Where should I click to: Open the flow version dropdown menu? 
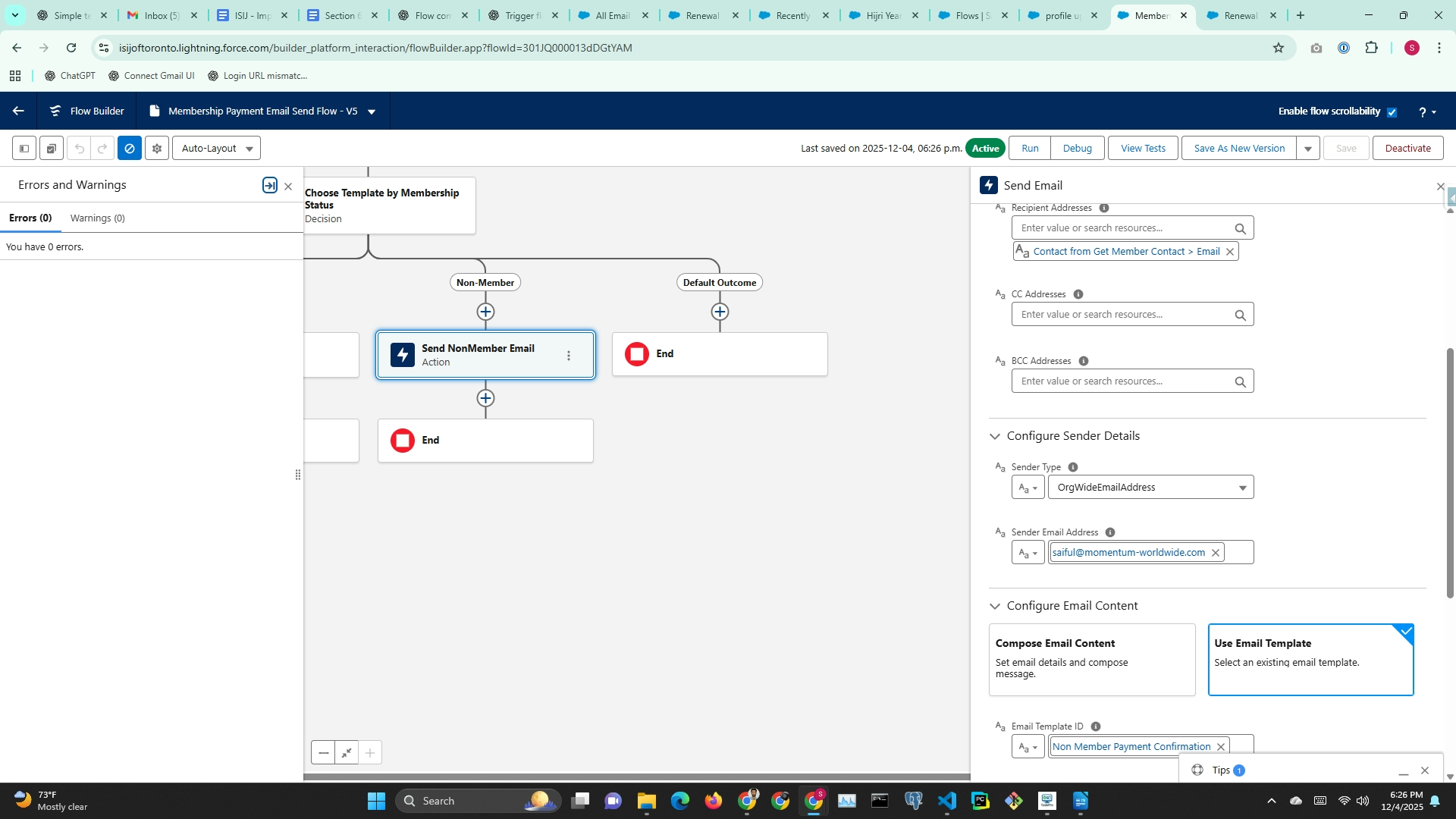pos(372,112)
